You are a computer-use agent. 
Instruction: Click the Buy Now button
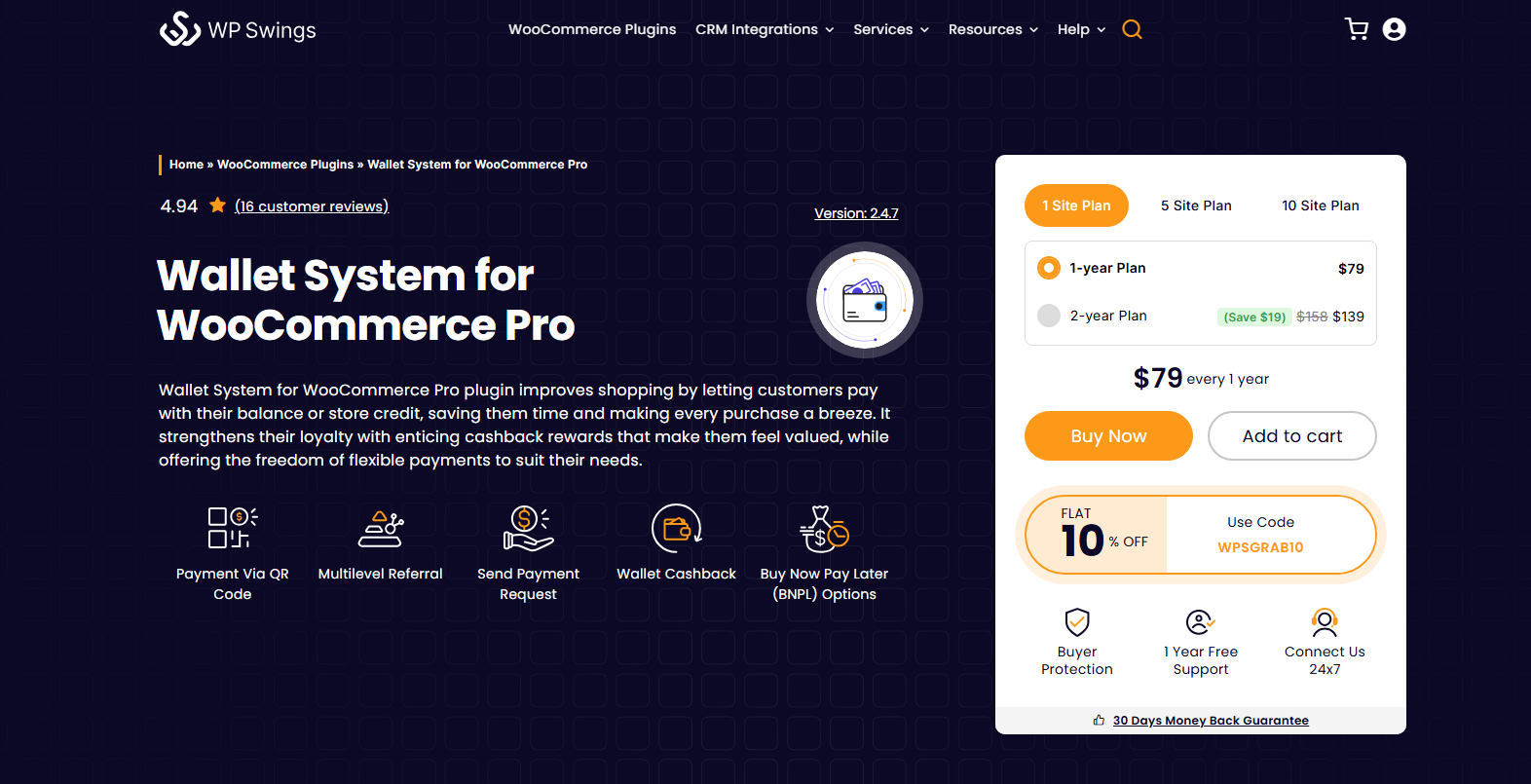tap(1108, 435)
